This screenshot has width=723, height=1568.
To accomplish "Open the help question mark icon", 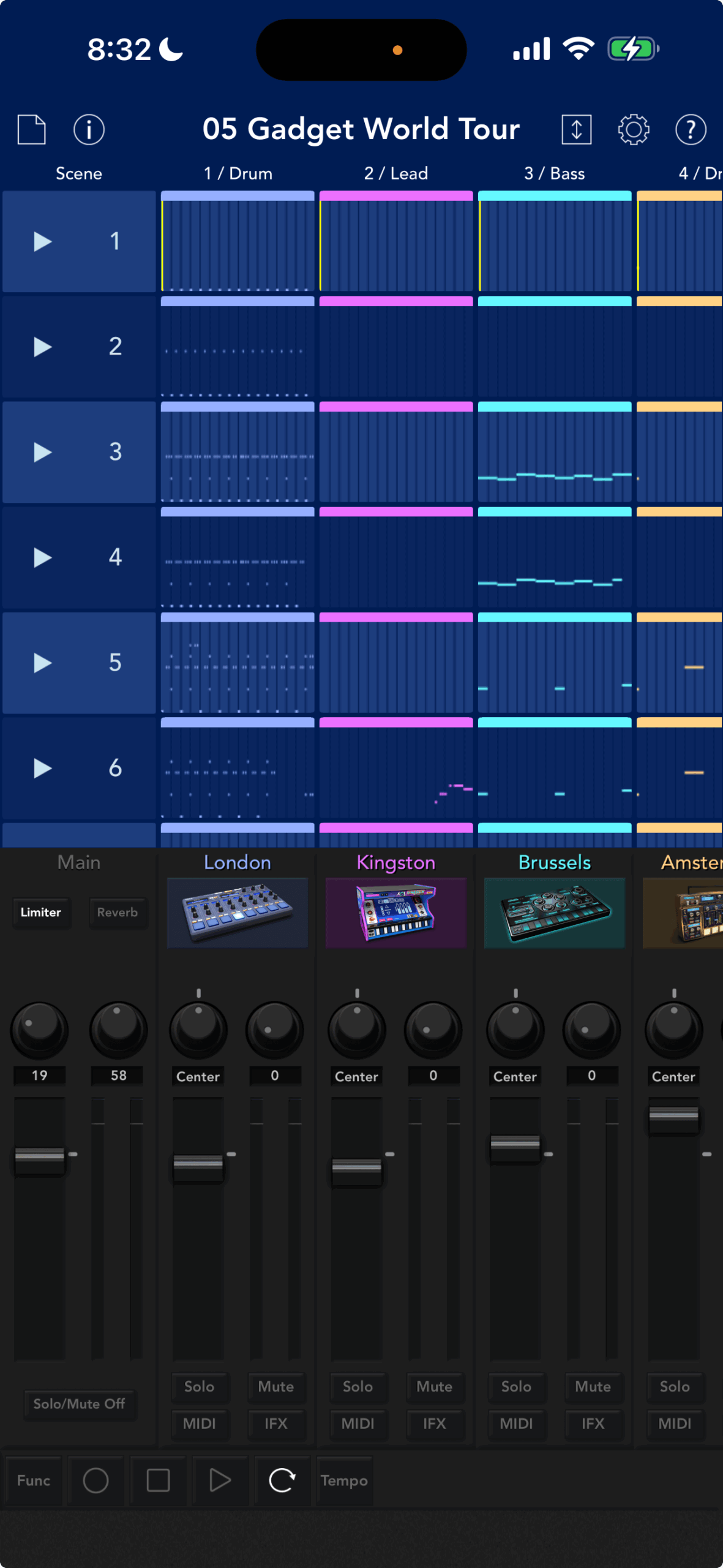I will (x=691, y=129).
